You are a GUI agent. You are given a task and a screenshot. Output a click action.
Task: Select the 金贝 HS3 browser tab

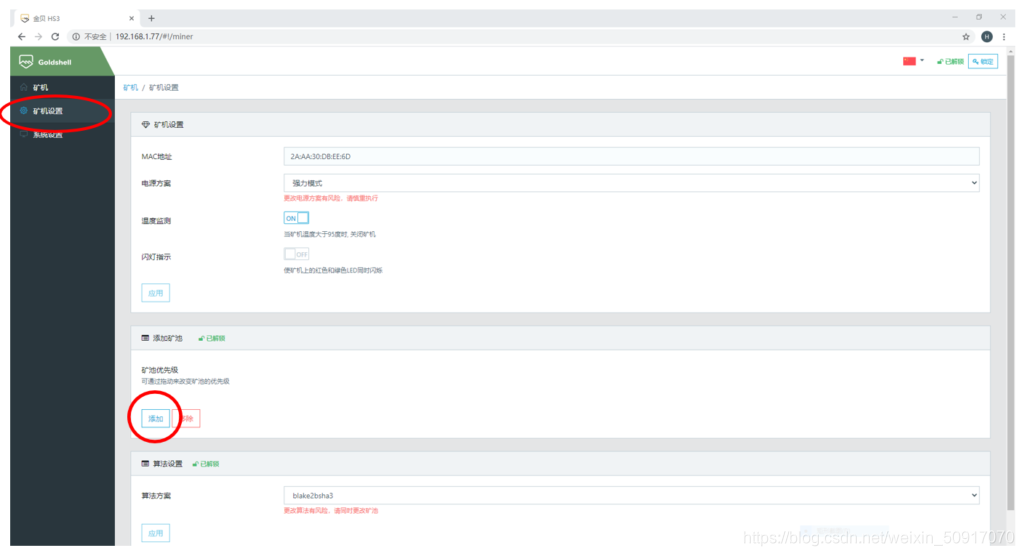pyautogui.click(x=76, y=18)
